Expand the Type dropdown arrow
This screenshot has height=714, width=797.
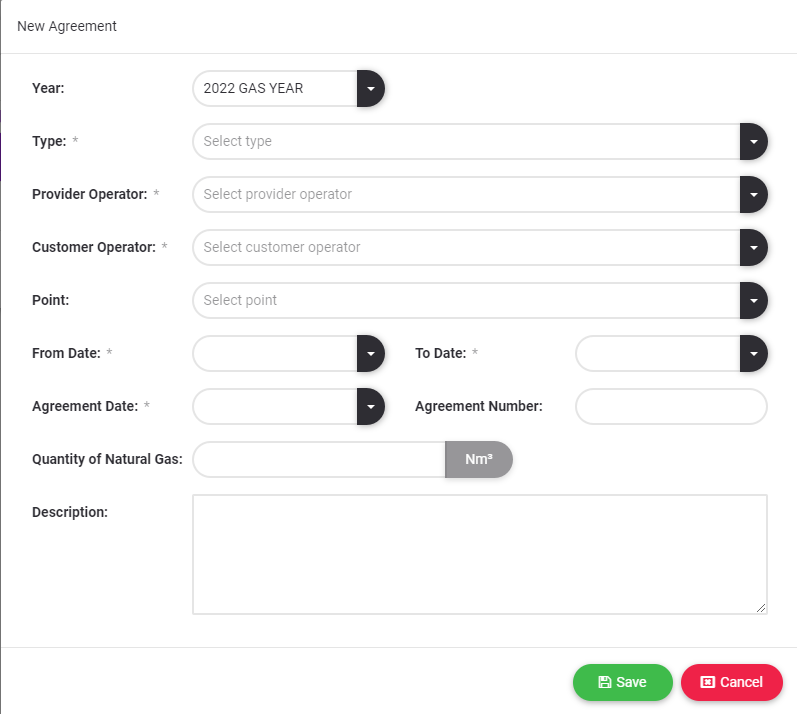[753, 142]
